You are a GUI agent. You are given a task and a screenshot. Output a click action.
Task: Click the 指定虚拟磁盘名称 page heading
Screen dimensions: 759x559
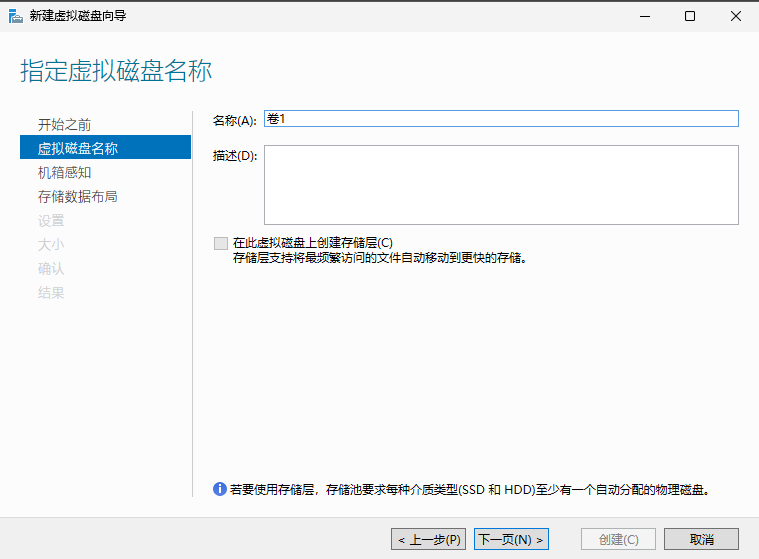[x=116, y=71]
